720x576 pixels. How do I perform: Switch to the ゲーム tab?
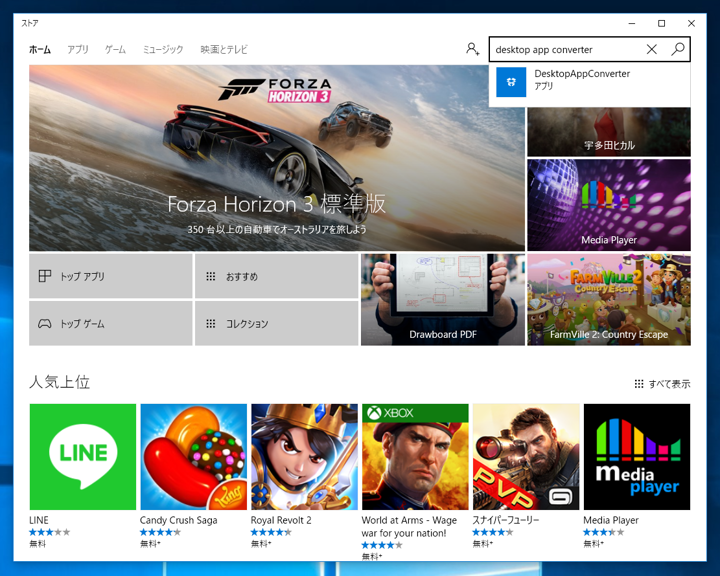pyautogui.click(x=115, y=49)
